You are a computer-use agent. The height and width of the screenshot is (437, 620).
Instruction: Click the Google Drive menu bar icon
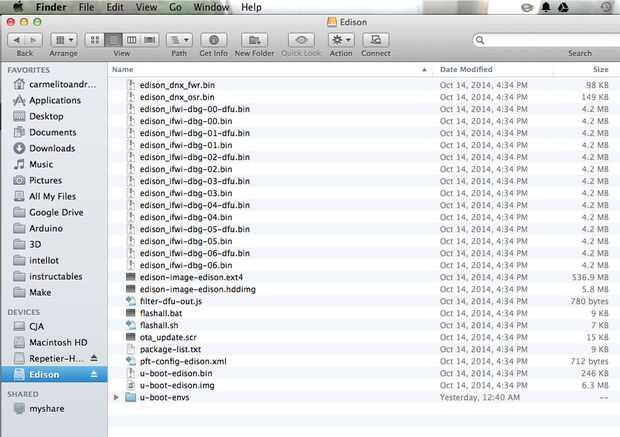[563, 7]
